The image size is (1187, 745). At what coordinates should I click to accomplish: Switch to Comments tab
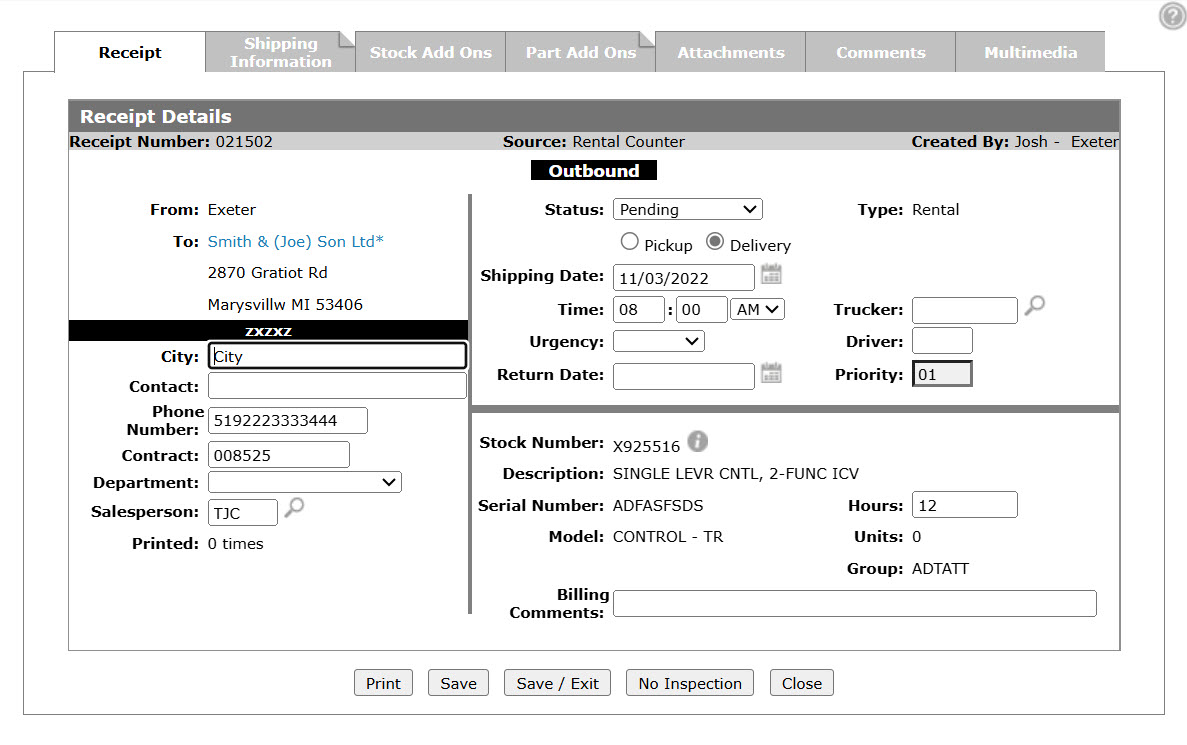click(880, 52)
